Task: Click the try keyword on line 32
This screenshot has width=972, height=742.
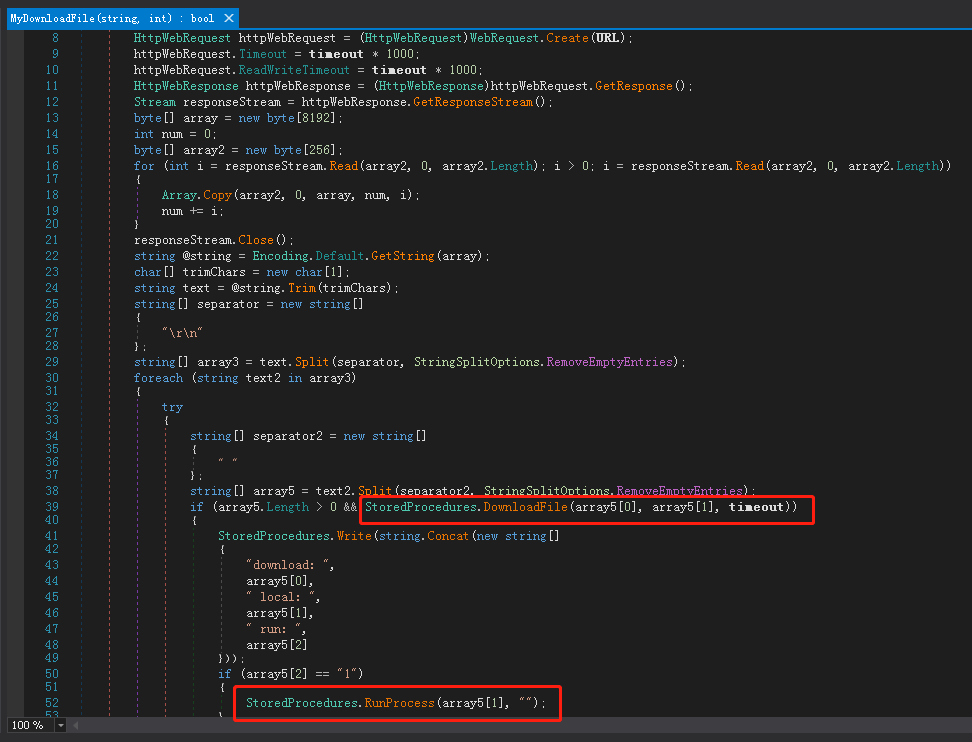Action: (172, 407)
